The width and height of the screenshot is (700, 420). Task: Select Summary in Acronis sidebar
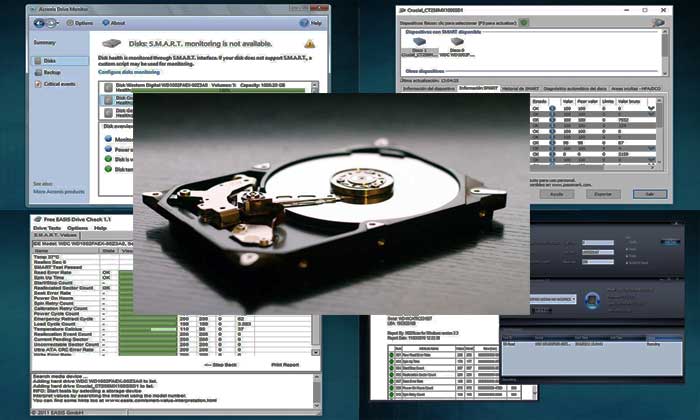pos(45,43)
